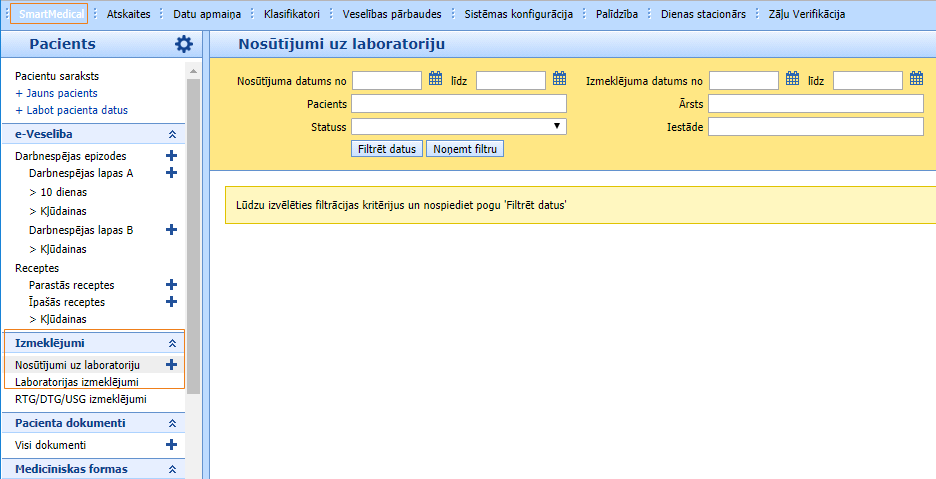Collapse the Izmeklējumi section
936x479 pixels.
(x=172, y=343)
